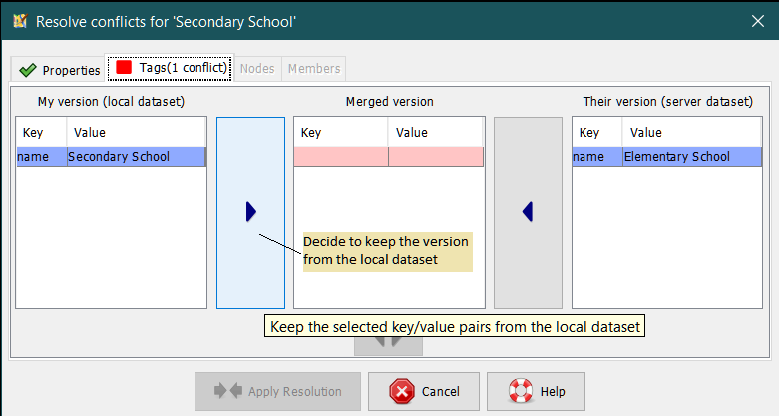This screenshot has width=779, height=416.
Task: Click the right arrow to keep local version
Action: click(x=250, y=211)
